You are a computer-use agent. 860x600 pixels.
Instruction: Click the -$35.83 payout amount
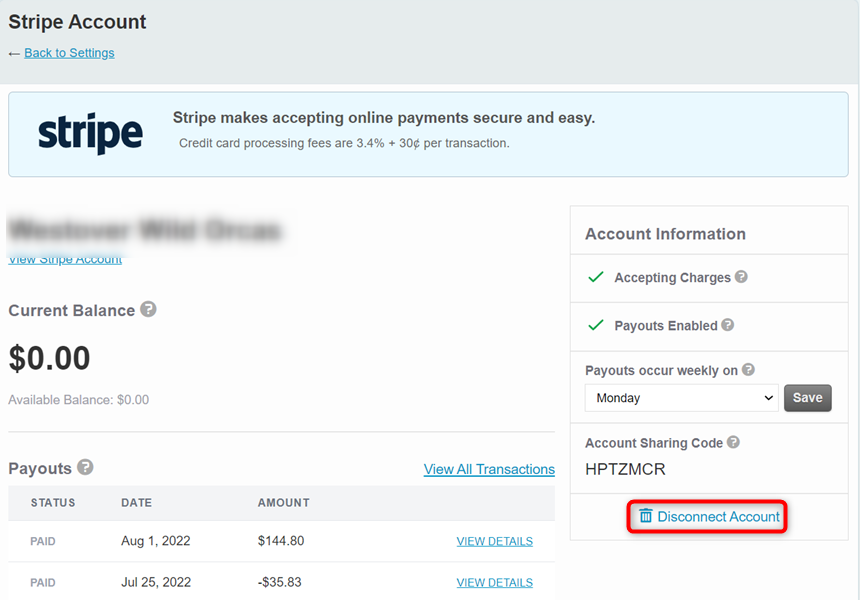point(280,582)
